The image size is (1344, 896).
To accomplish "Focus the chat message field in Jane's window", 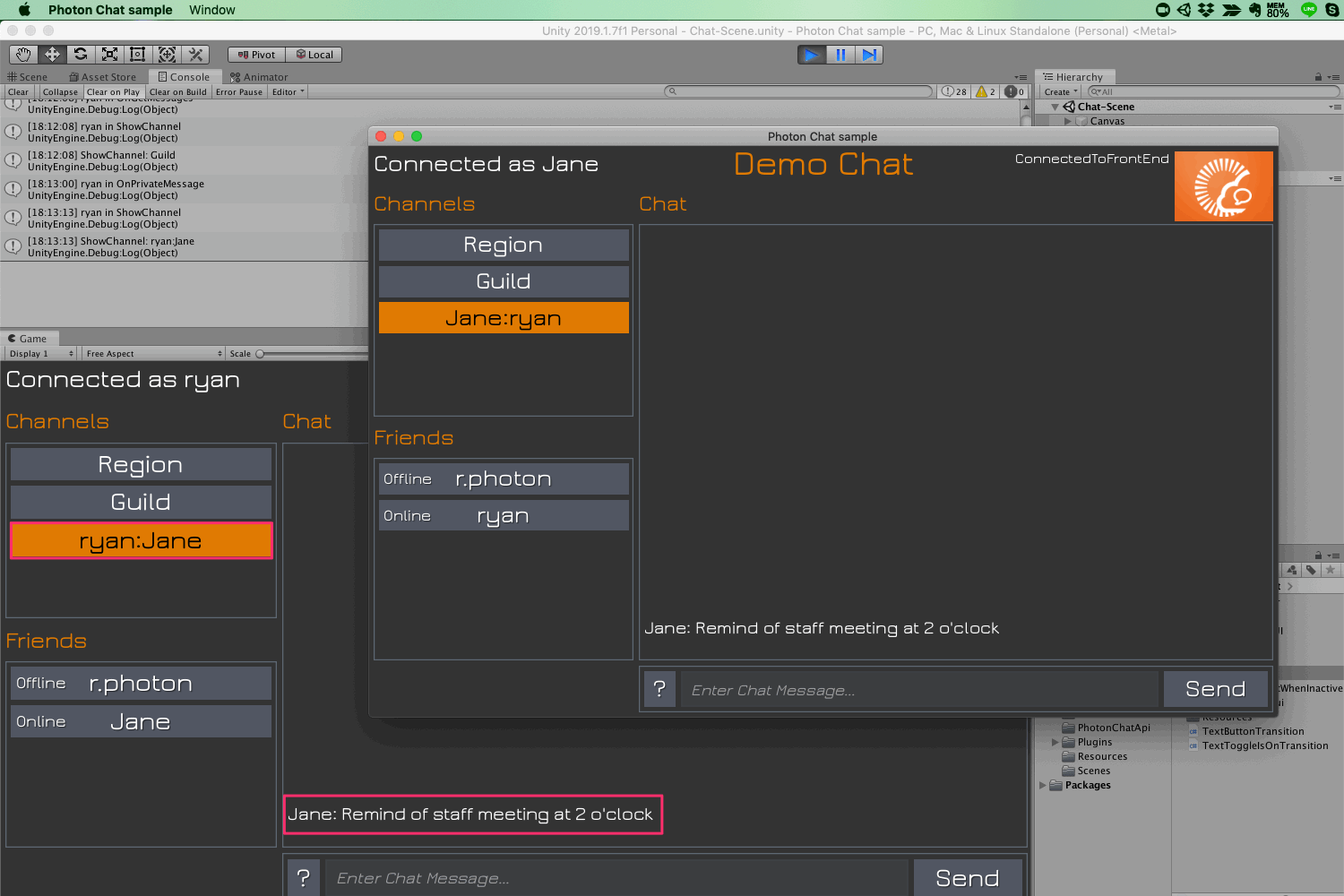I will tap(919, 689).
